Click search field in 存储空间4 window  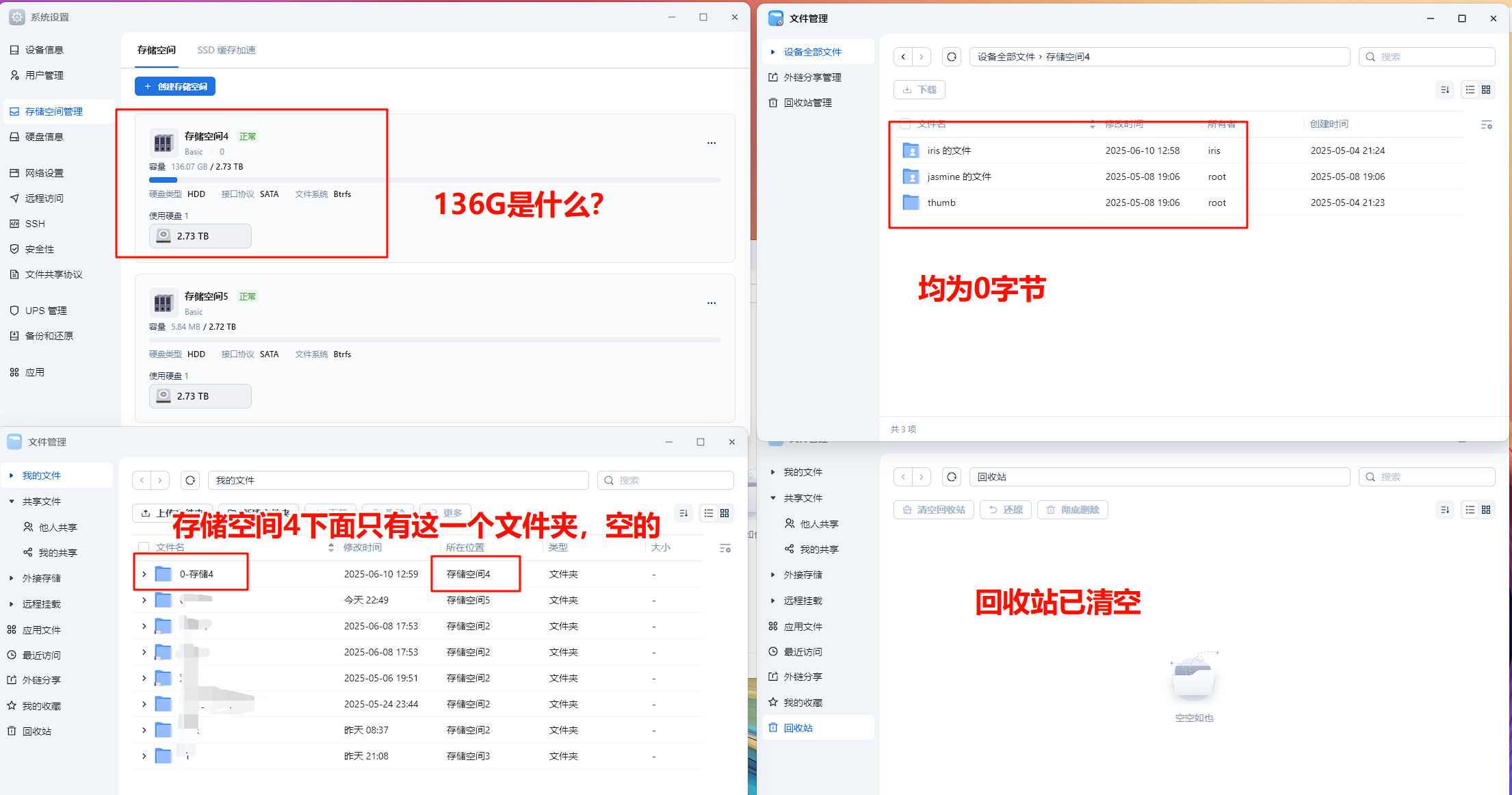pyautogui.click(x=1426, y=57)
